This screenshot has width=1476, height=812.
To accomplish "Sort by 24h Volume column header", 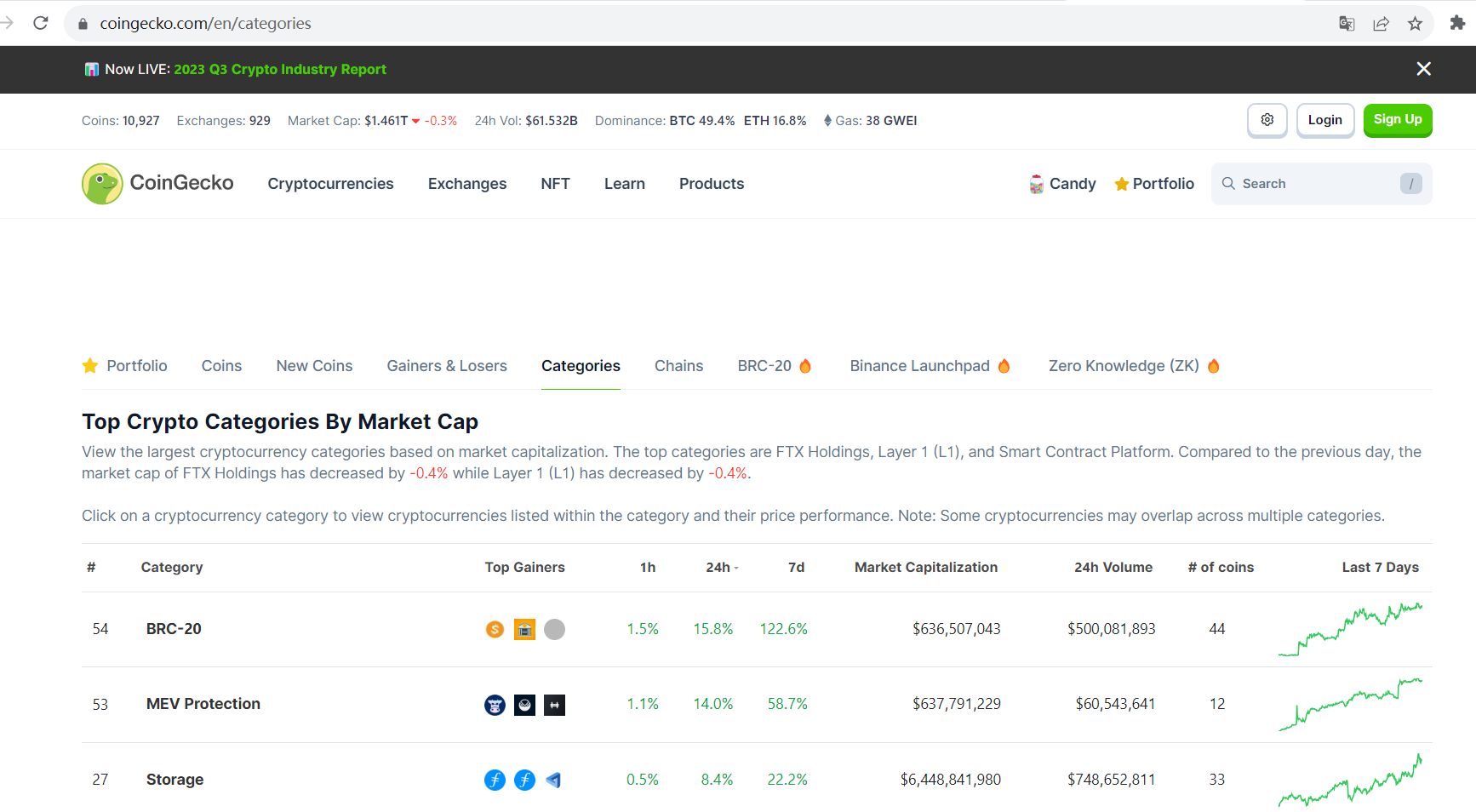I will (x=1113, y=568).
